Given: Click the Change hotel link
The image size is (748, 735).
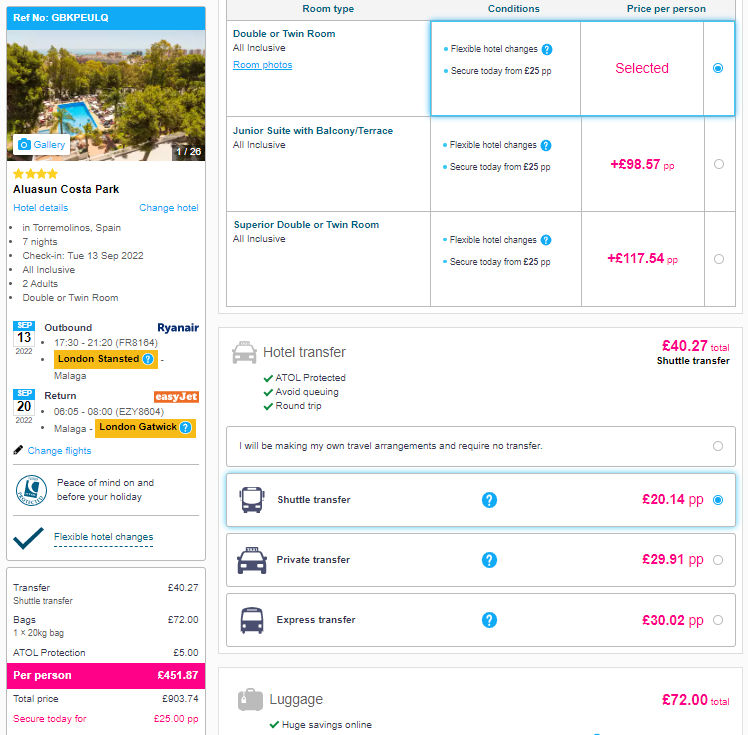Looking at the screenshot, I should 169,208.
